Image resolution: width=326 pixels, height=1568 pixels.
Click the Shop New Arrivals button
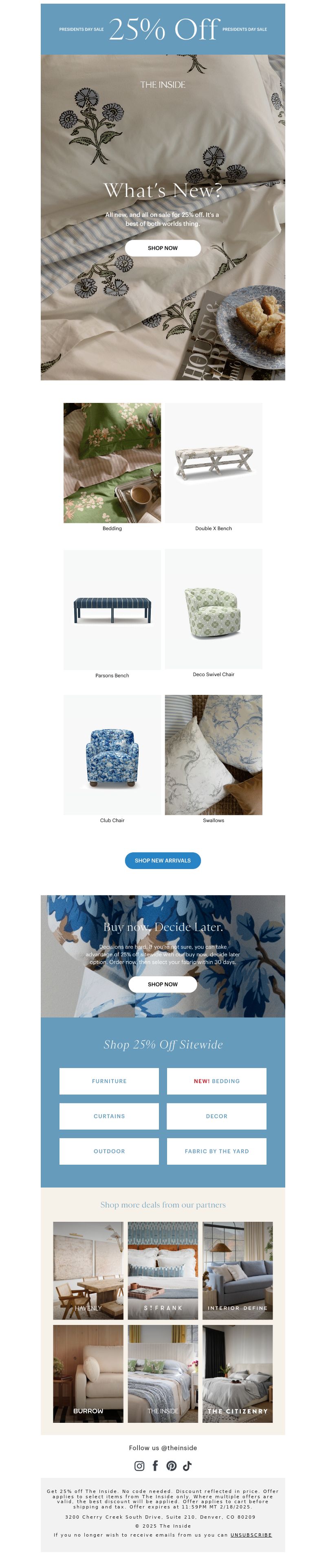point(163,860)
